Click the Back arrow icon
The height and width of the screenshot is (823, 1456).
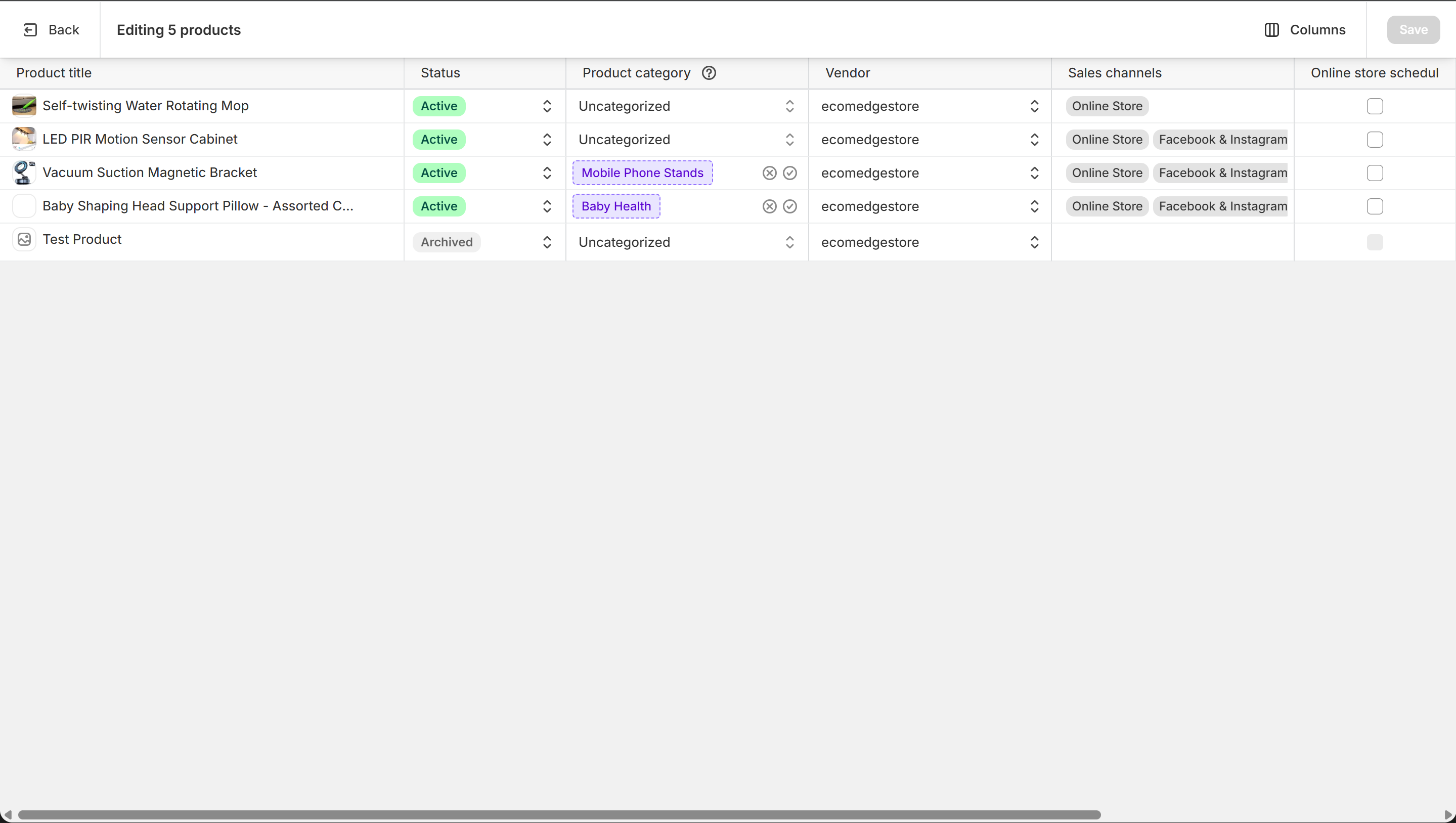pyautogui.click(x=30, y=29)
